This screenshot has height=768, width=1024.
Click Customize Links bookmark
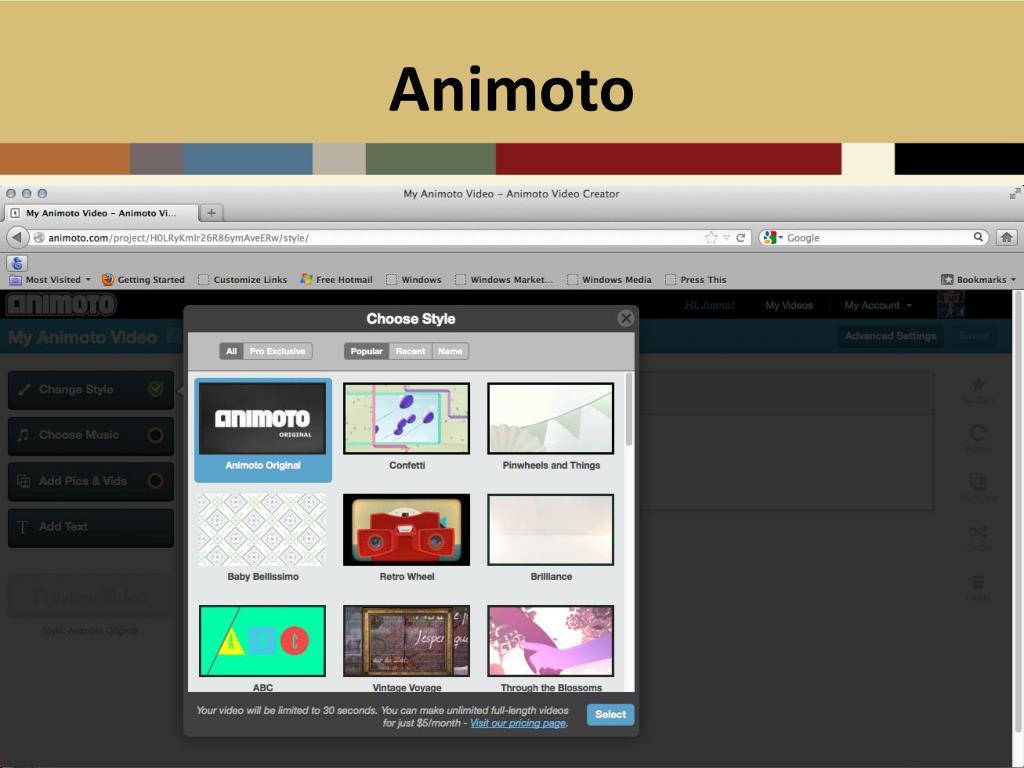(243, 280)
